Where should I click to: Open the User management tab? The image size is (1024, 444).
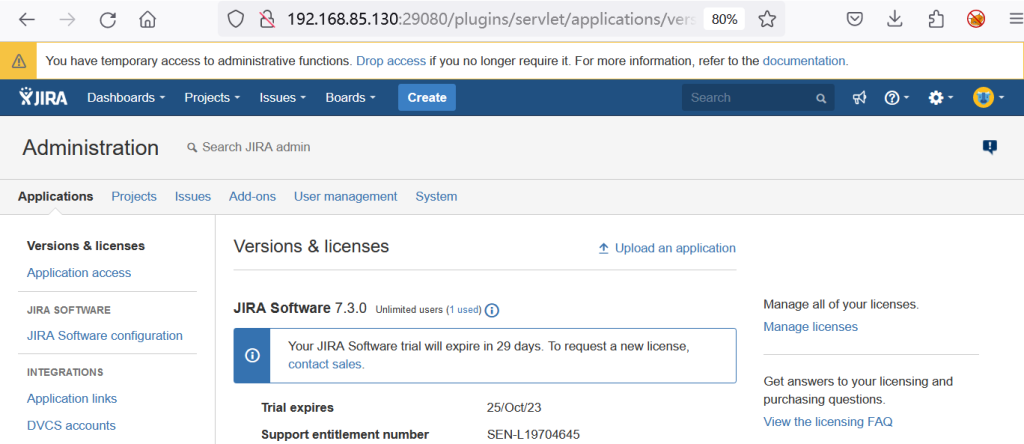(x=345, y=196)
